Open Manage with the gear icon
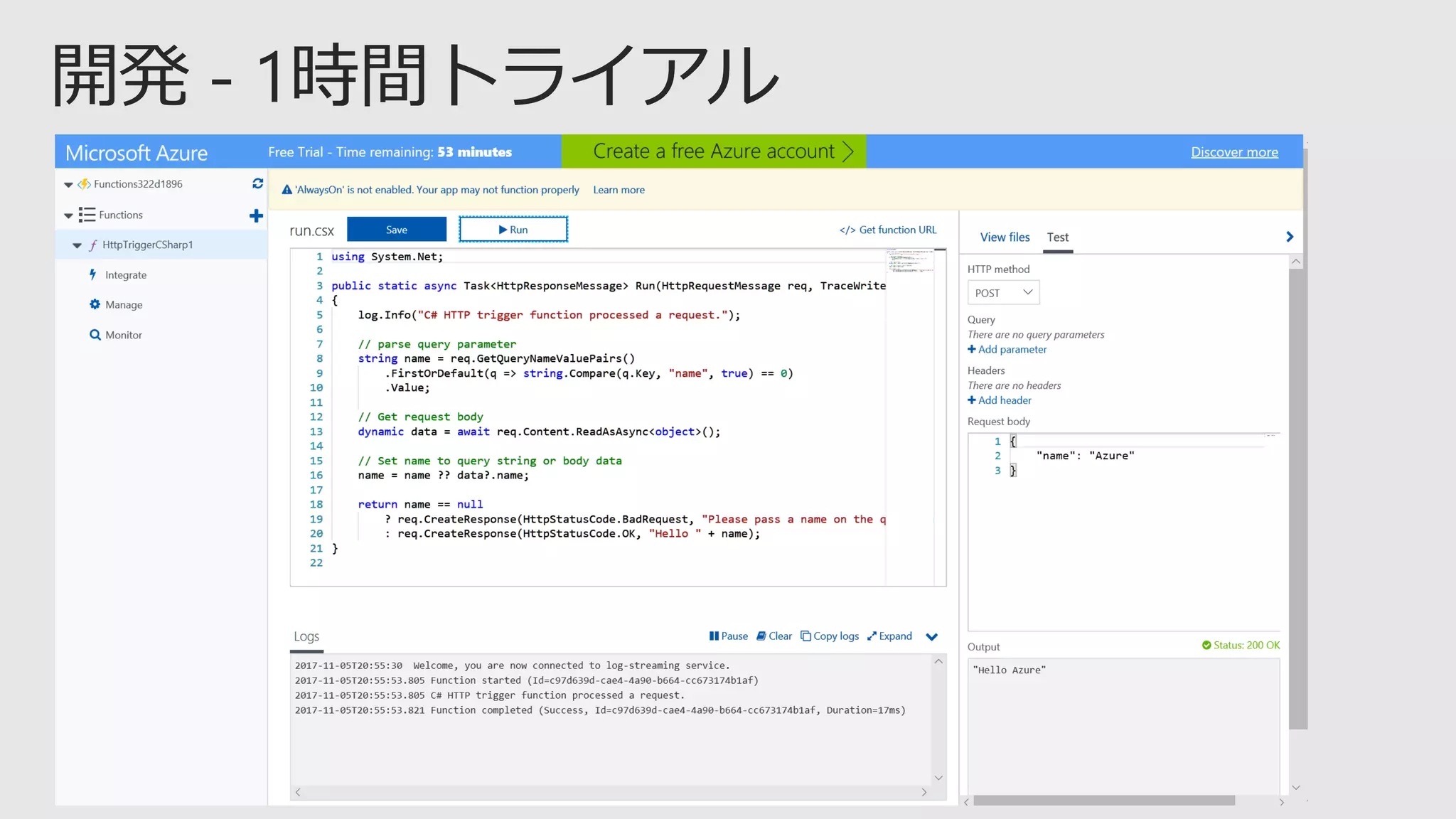 click(x=124, y=305)
